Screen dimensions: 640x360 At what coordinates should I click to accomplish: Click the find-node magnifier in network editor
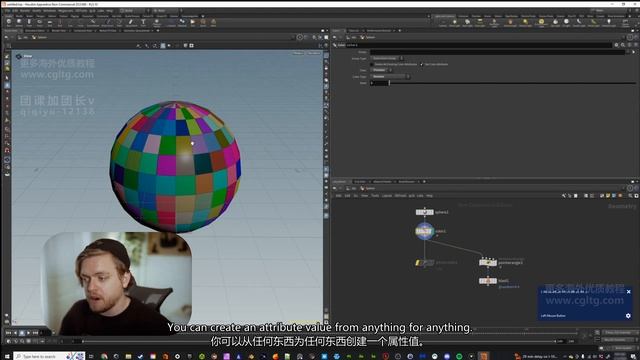pyautogui.click(x=631, y=196)
